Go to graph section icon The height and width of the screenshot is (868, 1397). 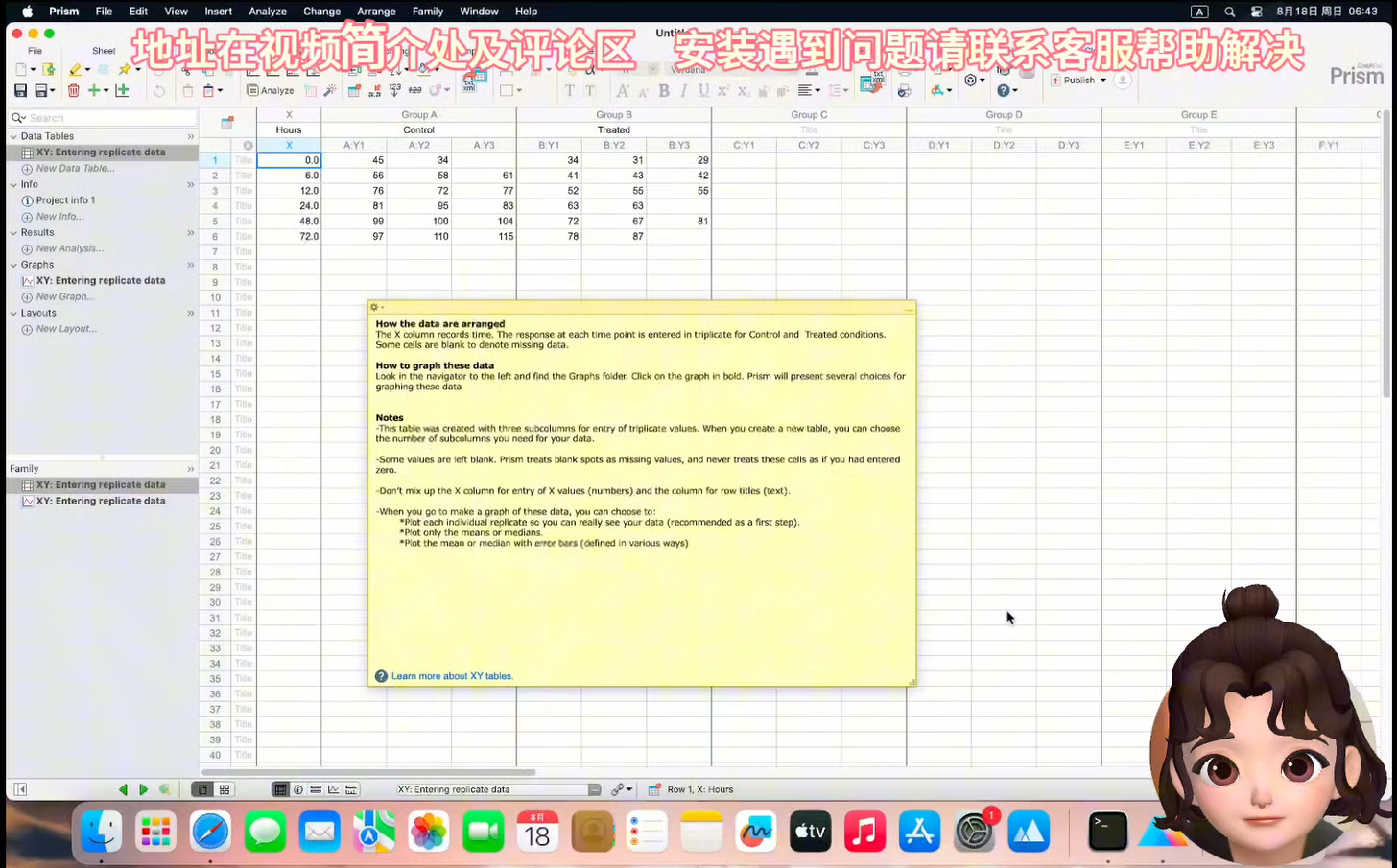334,789
